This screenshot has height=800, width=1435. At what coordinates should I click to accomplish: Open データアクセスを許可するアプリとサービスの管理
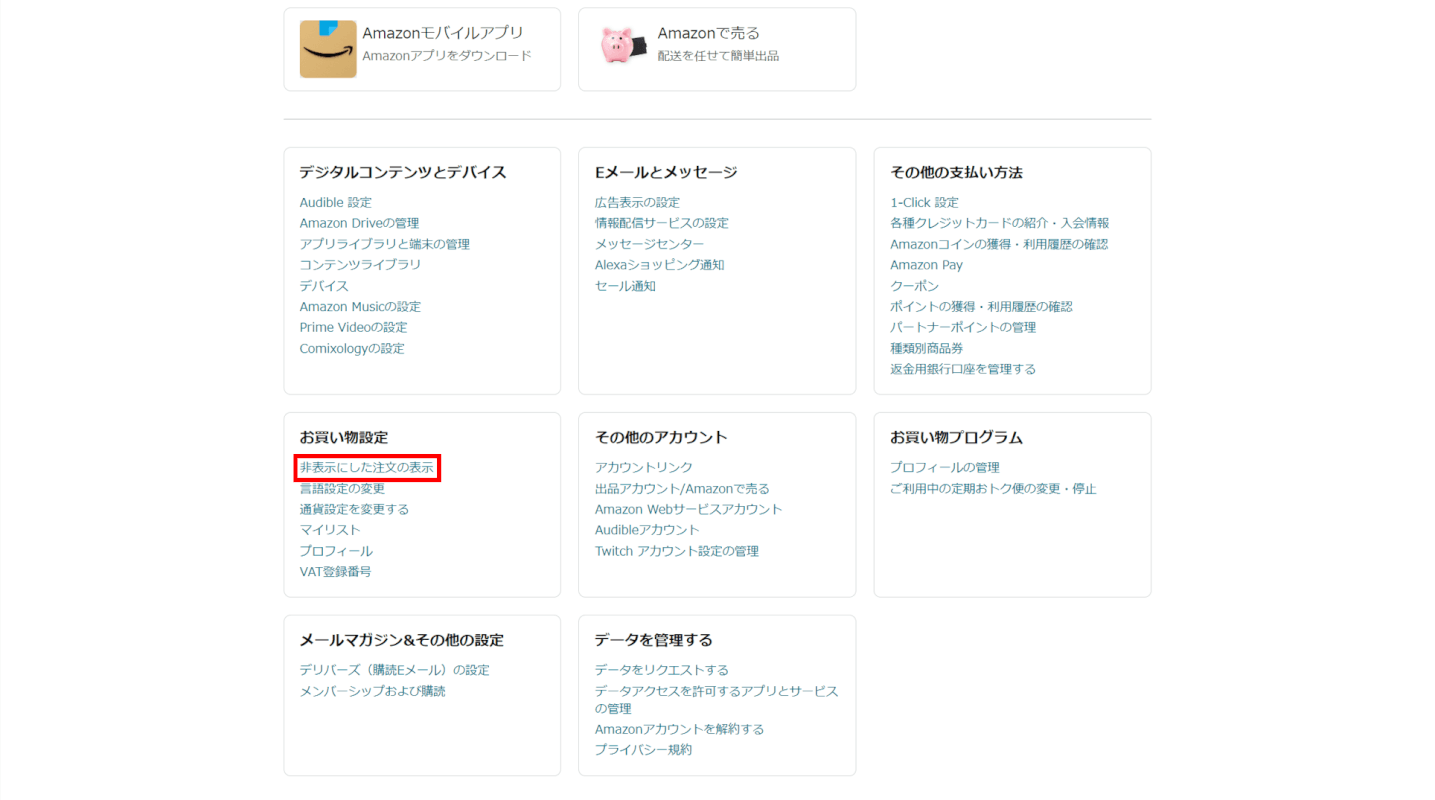pos(716,699)
